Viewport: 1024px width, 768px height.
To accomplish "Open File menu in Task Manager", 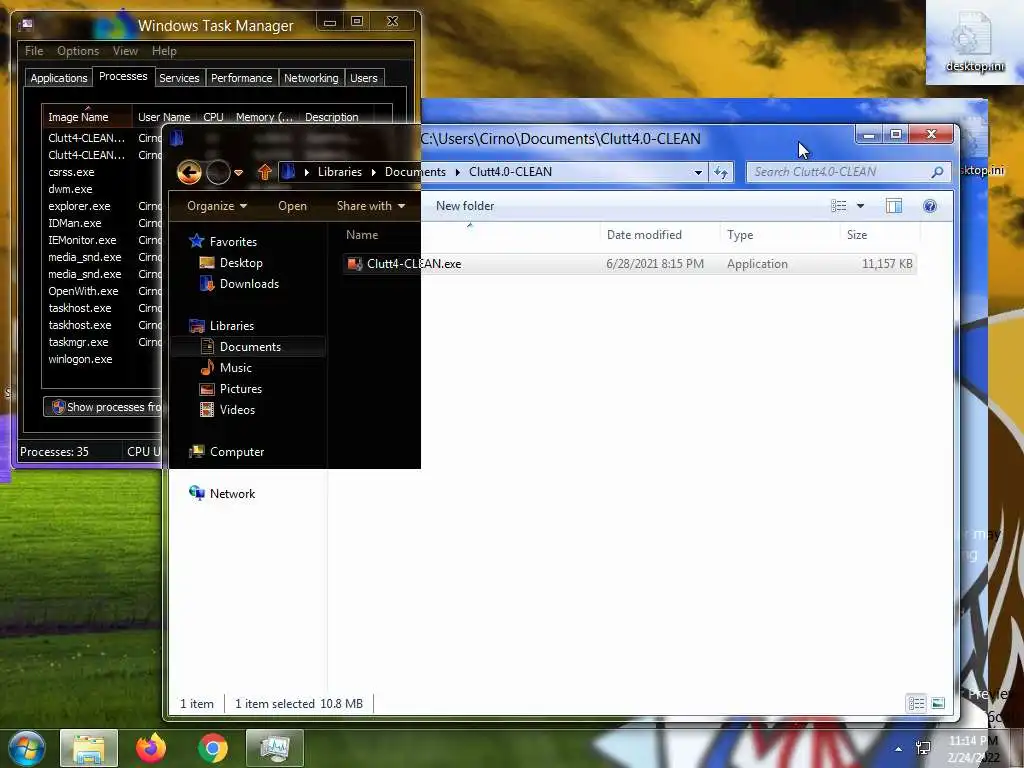I will [34, 51].
